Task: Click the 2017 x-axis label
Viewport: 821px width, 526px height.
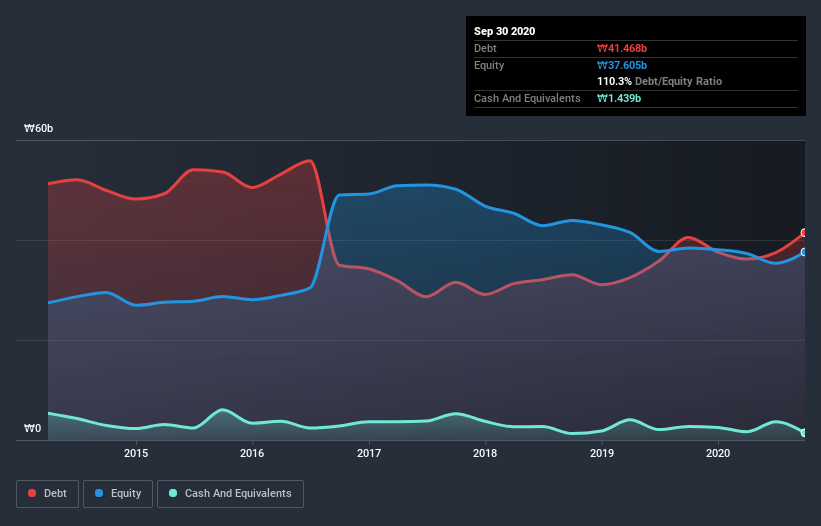Action: point(369,453)
